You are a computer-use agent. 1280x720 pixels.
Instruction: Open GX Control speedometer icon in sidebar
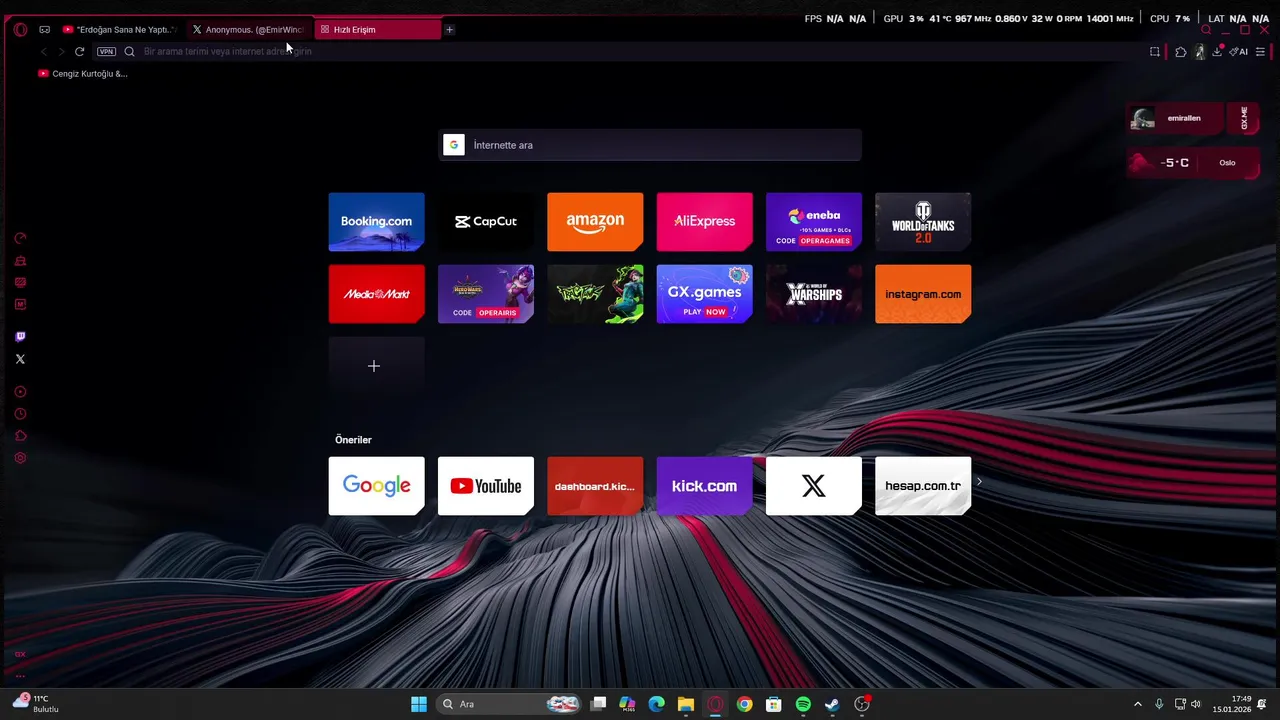pyautogui.click(x=20, y=238)
